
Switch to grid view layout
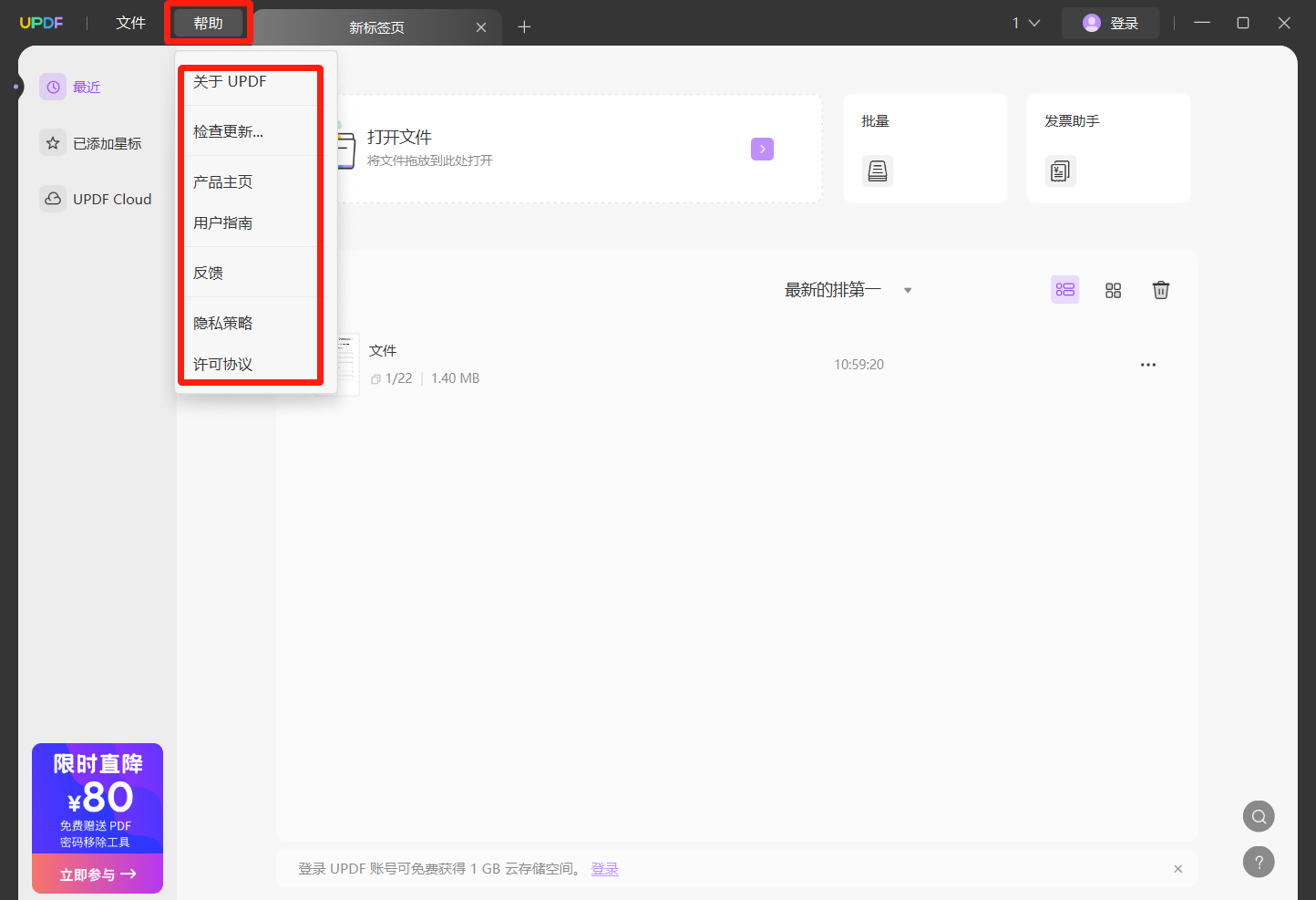pos(1113,290)
